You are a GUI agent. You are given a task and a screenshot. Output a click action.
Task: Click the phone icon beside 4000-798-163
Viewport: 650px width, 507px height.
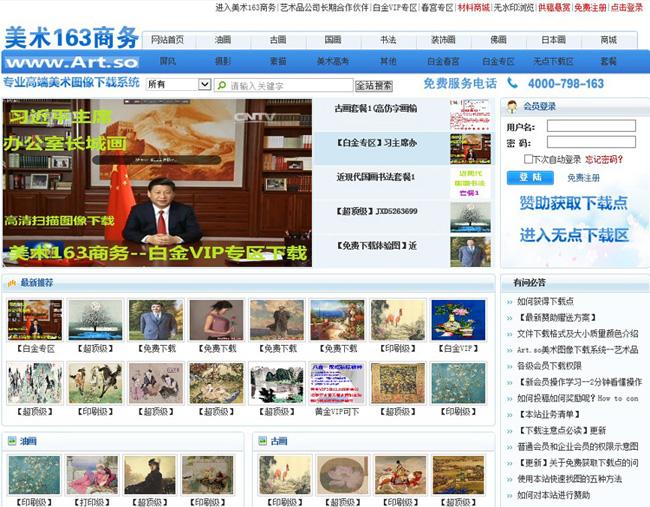click(512, 83)
